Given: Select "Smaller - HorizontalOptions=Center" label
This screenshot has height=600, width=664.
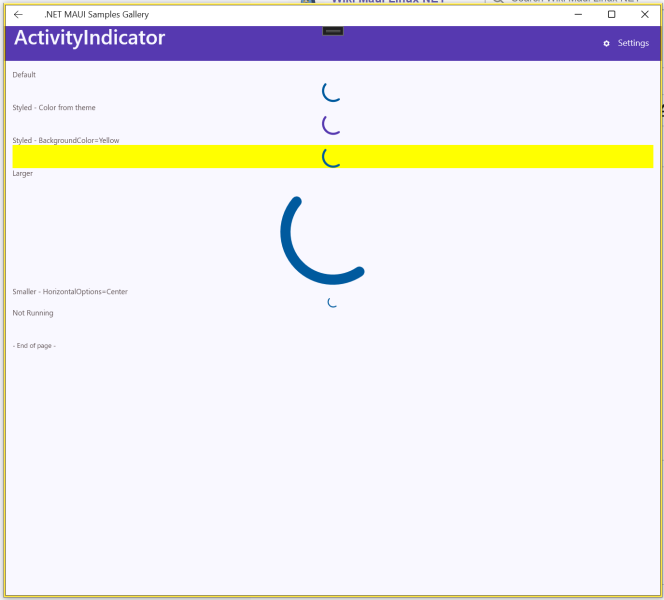Looking at the screenshot, I should point(70,292).
